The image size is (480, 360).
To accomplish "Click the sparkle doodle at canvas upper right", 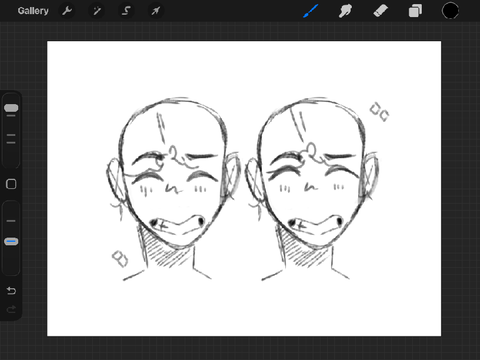I will [379, 112].
